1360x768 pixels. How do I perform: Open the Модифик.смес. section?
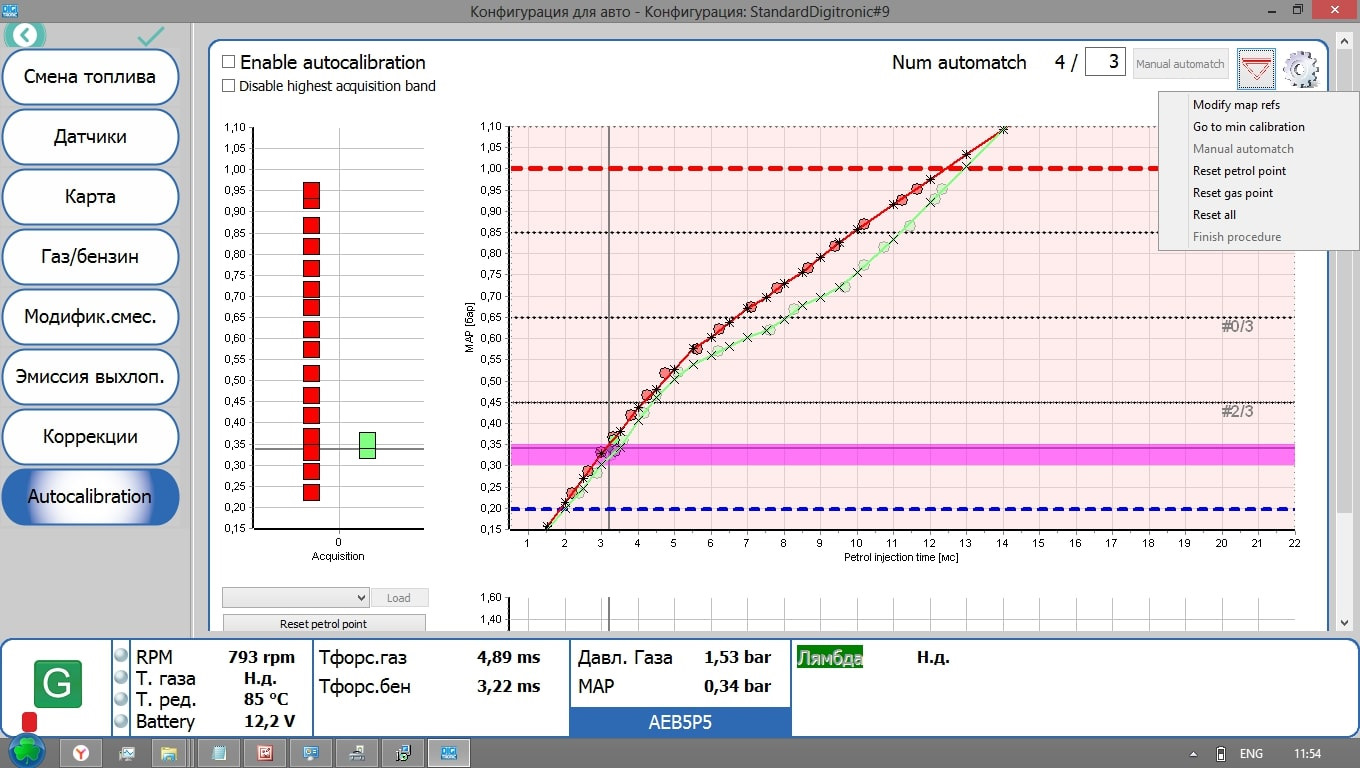(x=90, y=317)
